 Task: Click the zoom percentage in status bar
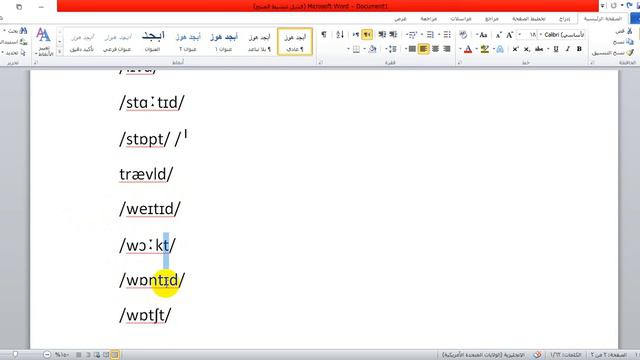[x=62, y=355]
